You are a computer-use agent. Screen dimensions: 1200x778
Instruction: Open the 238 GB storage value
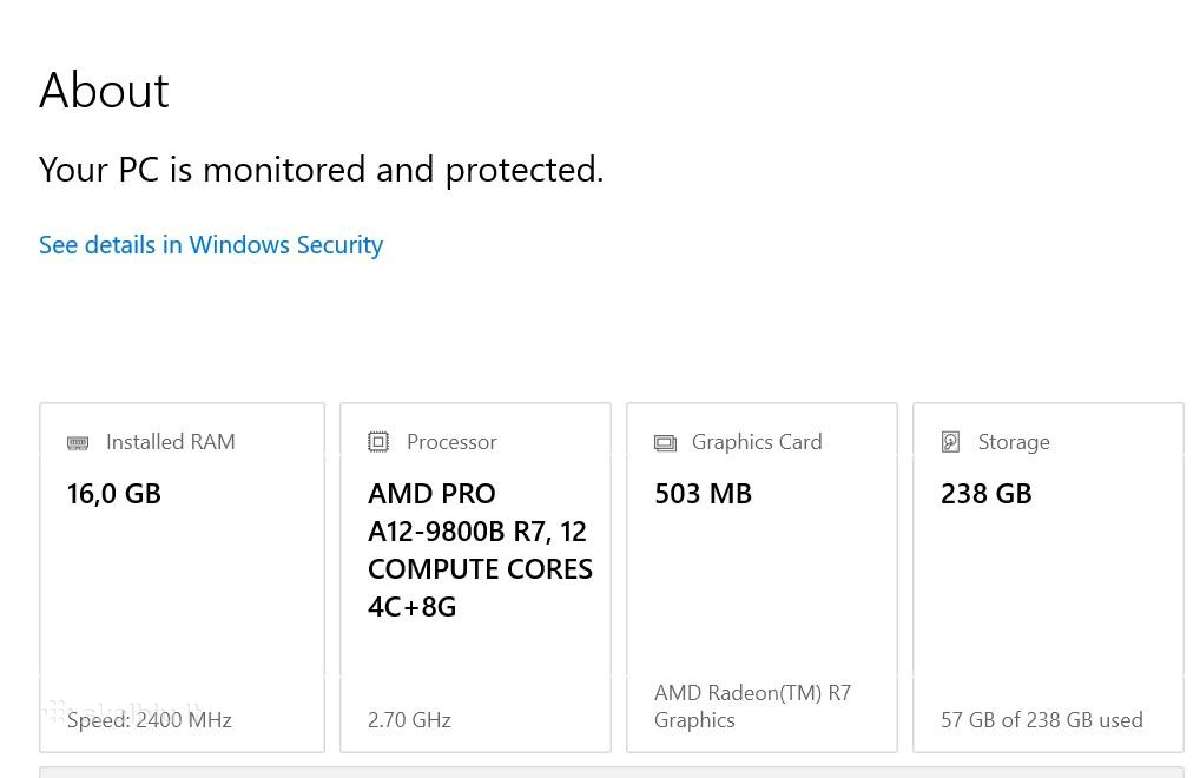pos(986,493)
